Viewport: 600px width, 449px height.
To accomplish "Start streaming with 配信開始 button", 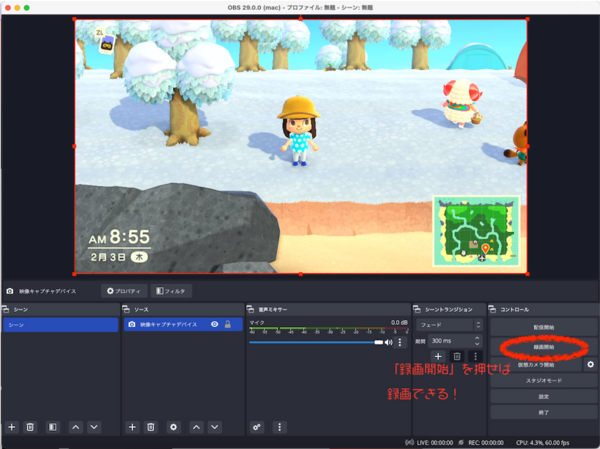I will (544, 327).
